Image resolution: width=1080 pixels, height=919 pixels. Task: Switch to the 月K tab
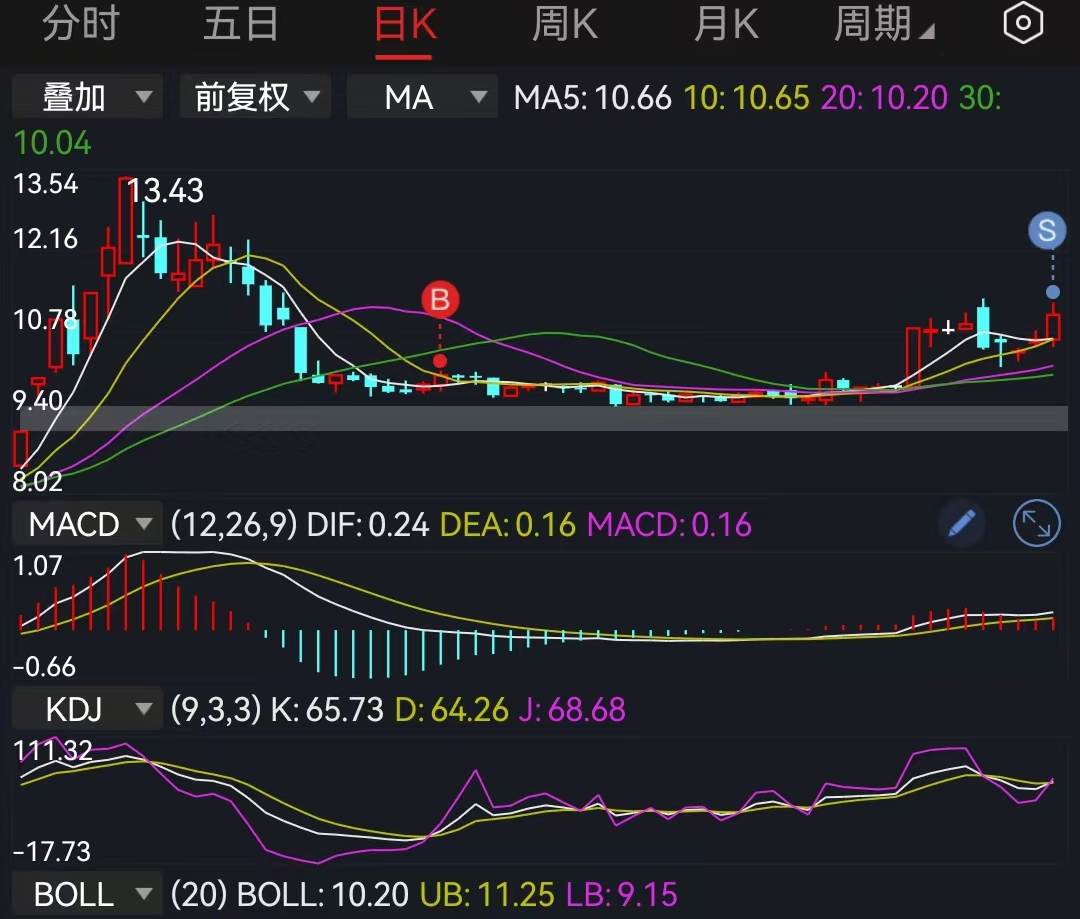[725, 22]
